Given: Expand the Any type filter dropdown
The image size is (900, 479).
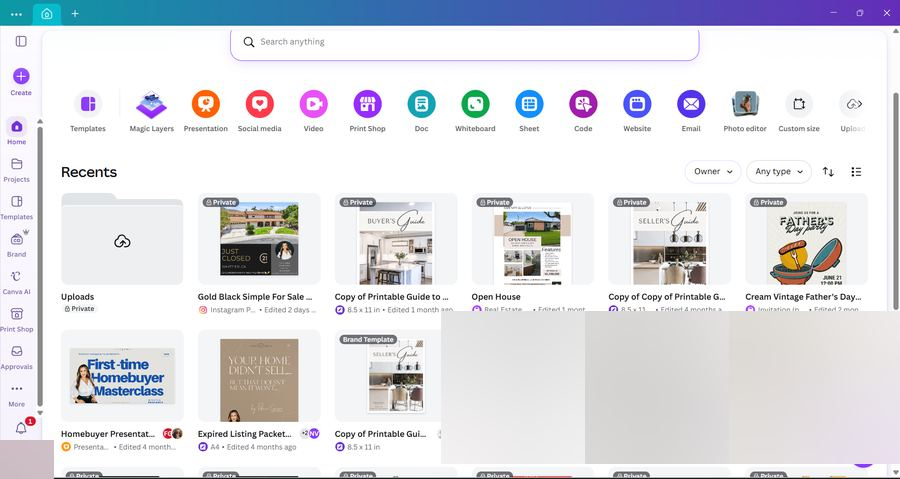Looking at the screenshot, I should [x=779, y=172].
